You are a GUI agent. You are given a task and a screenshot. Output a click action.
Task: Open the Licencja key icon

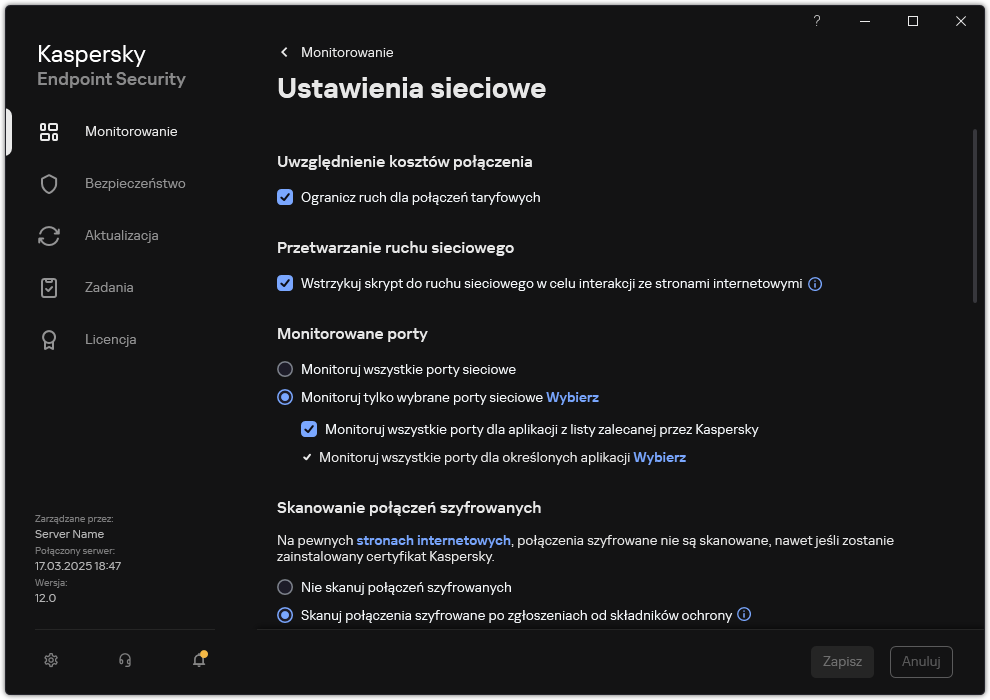pos(49,339)
